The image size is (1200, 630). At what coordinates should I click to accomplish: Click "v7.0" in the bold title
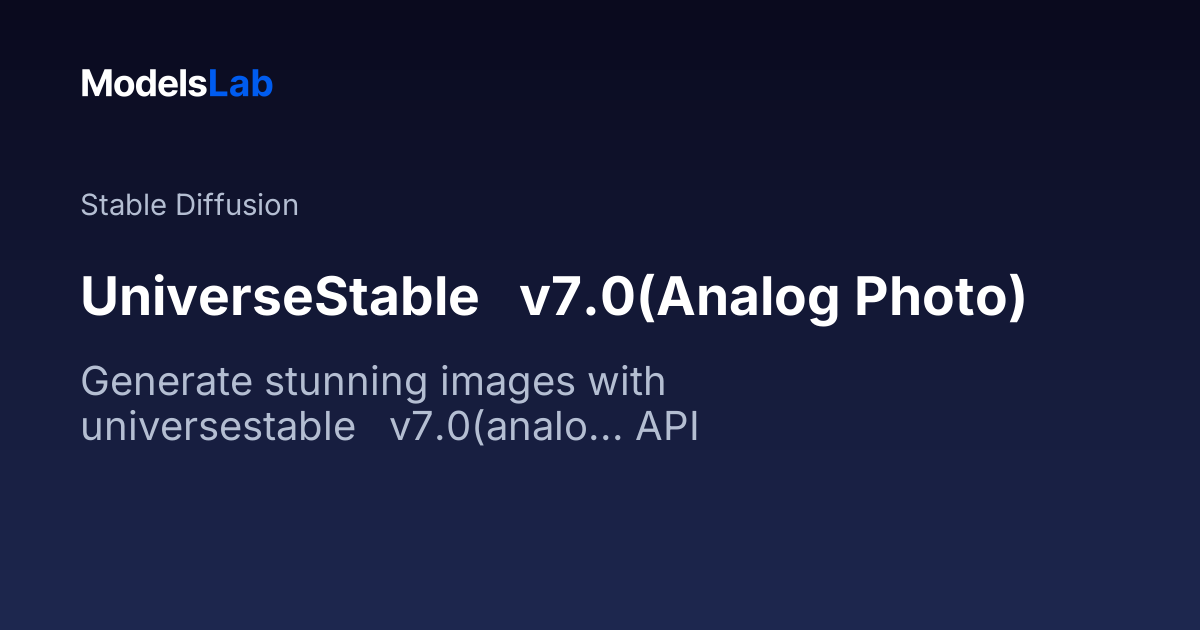[x=577, y=298]
